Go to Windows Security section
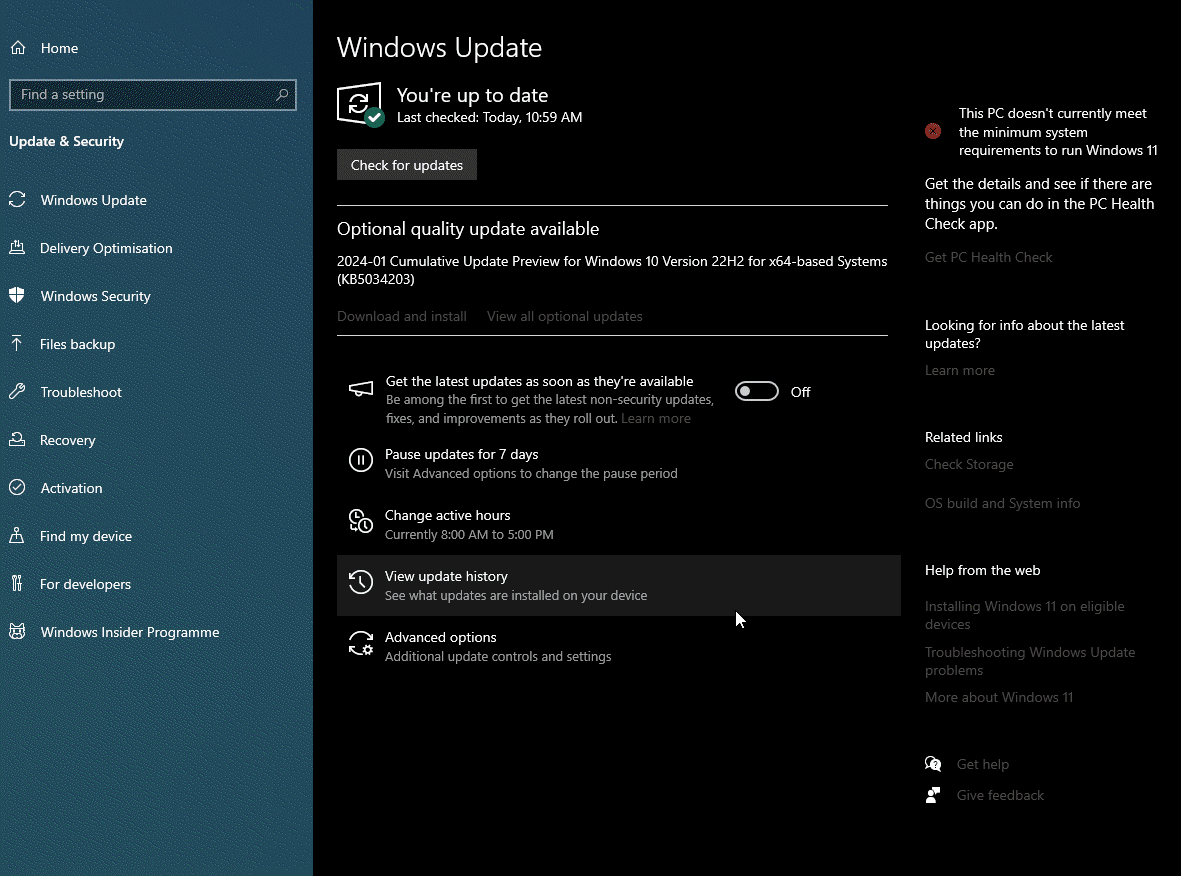1181x876 pixels. click(x=96, y=296)
